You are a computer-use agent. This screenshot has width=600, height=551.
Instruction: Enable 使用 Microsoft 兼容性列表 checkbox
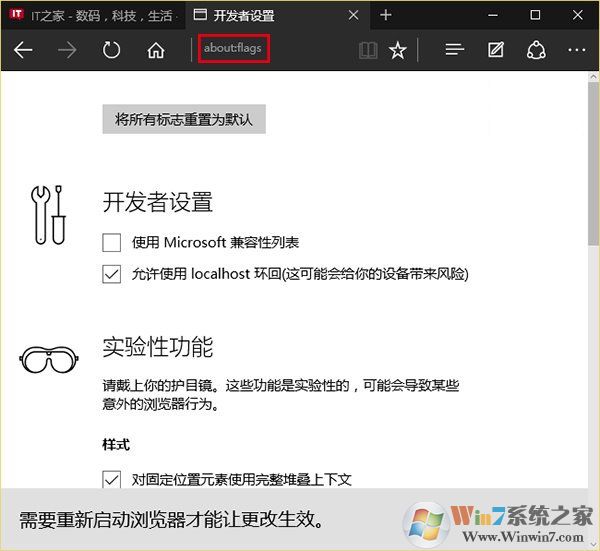coord(112,242)
